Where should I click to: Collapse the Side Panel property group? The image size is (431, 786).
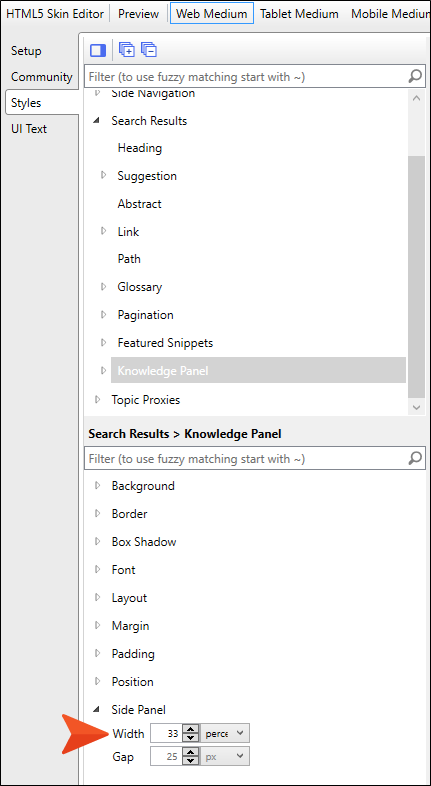[x=98, y=710]
